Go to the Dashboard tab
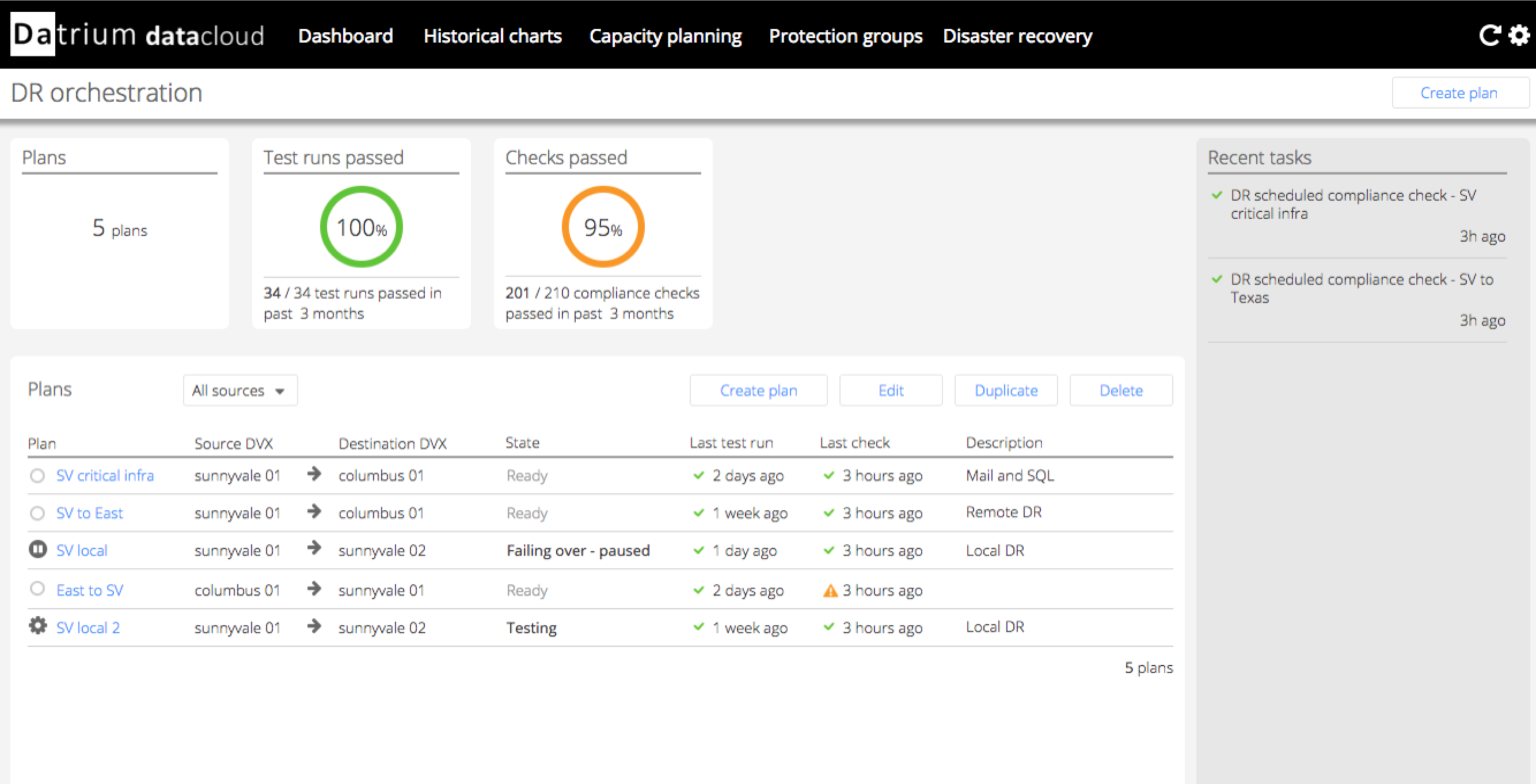The image size is (1536, 784). 346,36
